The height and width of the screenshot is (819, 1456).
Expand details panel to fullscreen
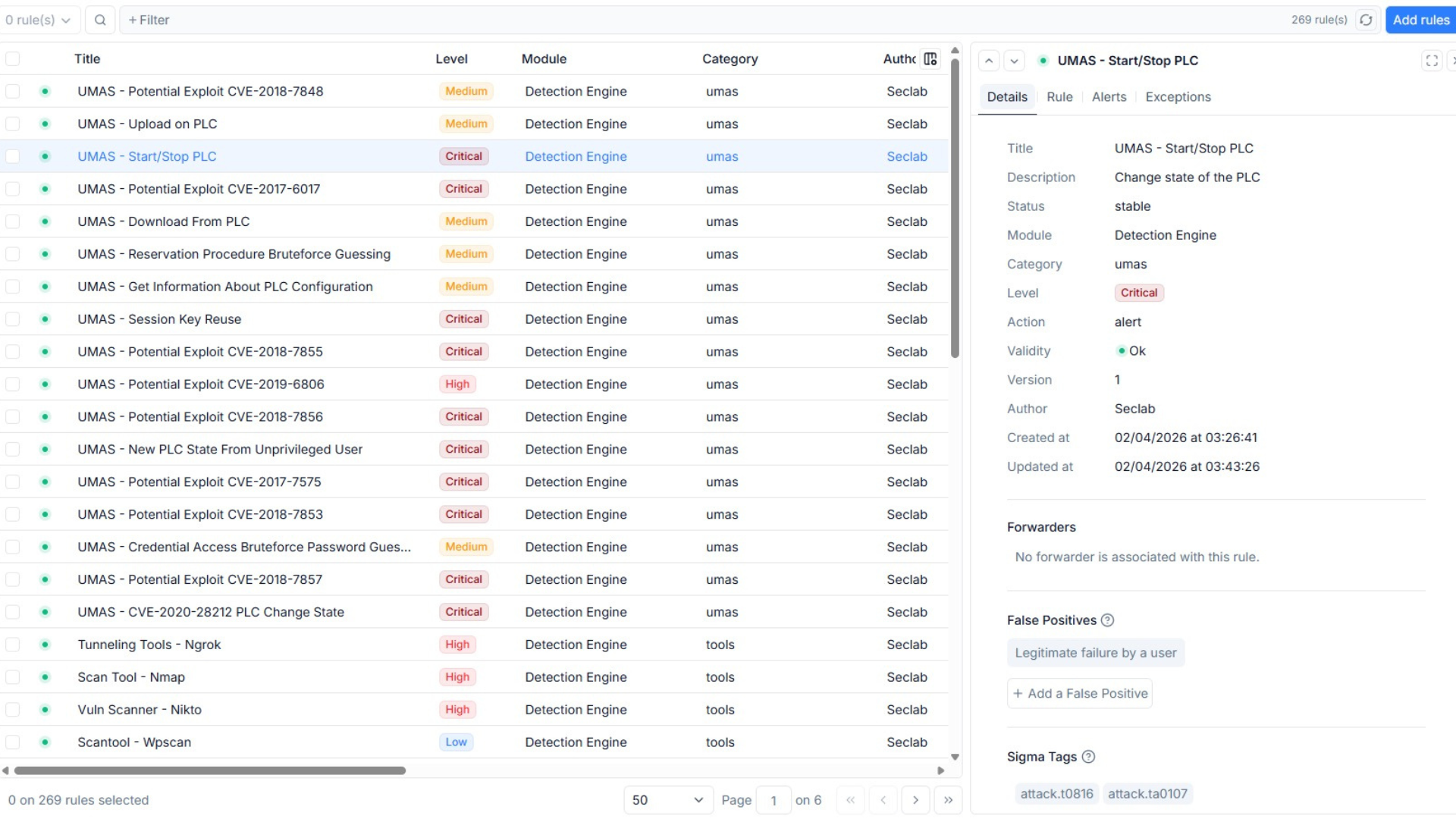1431,61
